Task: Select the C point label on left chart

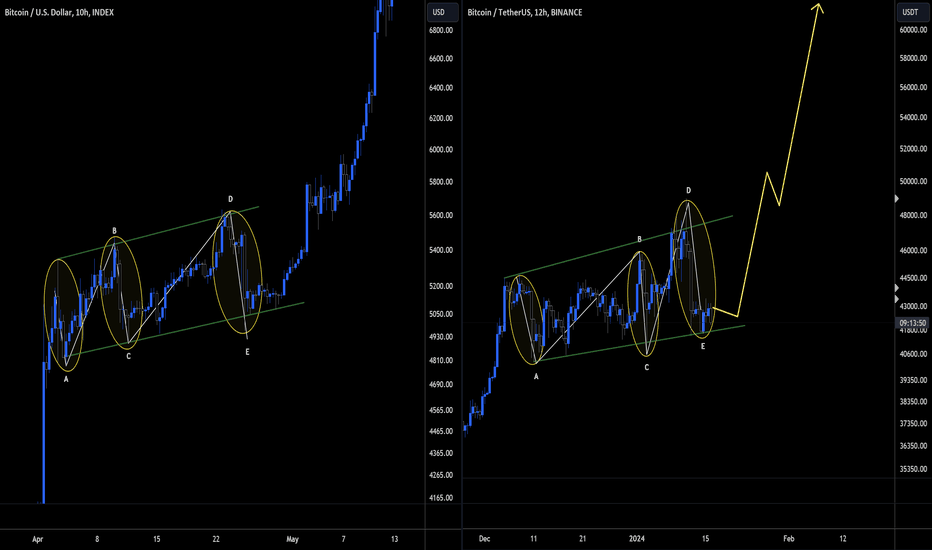Action: (x=128, y=357)
